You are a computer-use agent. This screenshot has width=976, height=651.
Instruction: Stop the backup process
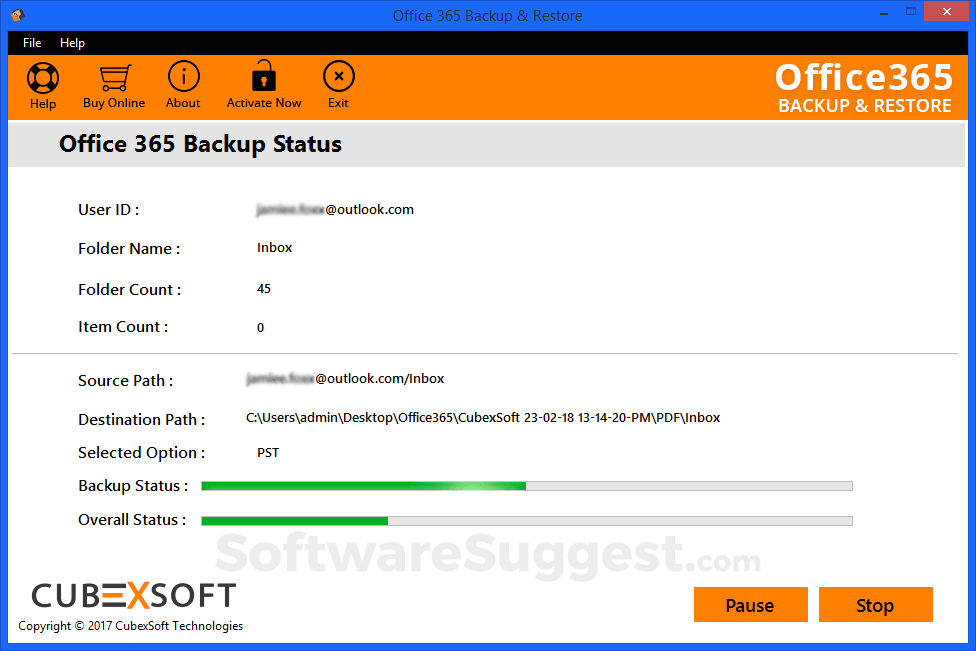click(875, 605)
